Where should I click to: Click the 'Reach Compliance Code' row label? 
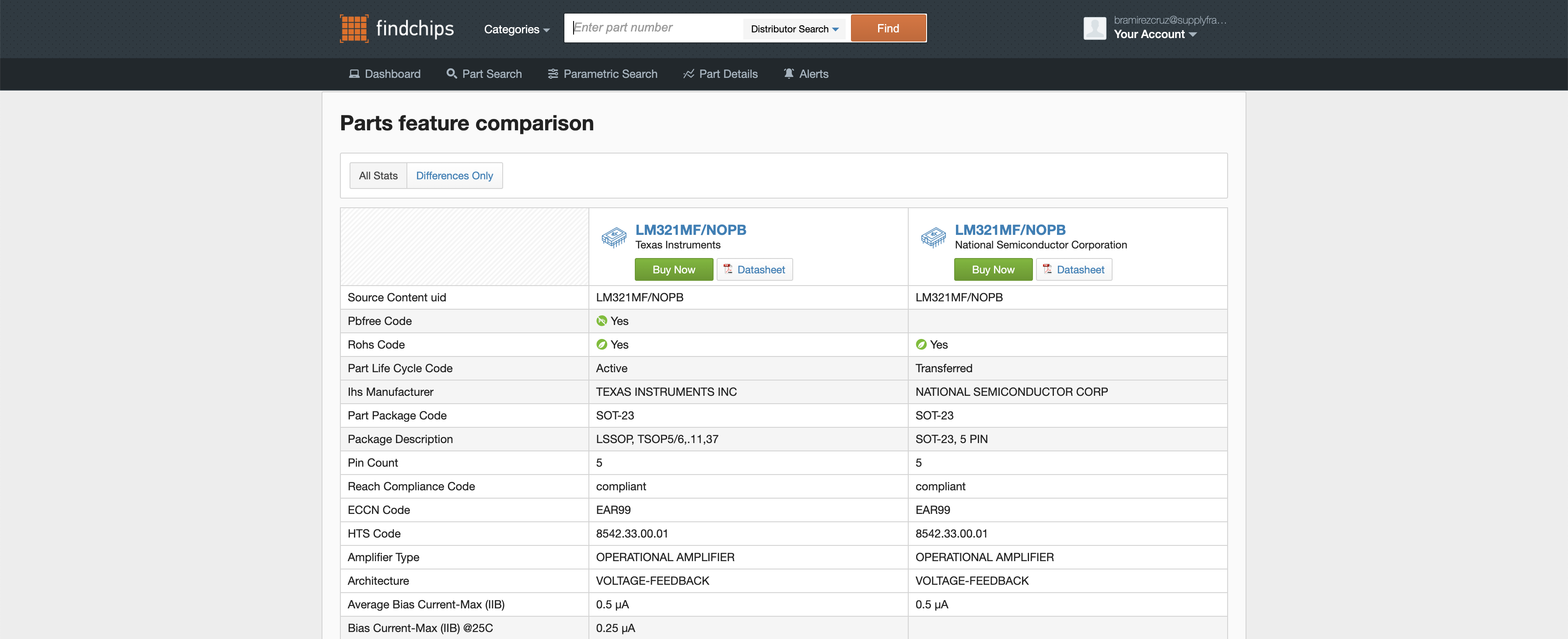[411, 486]
